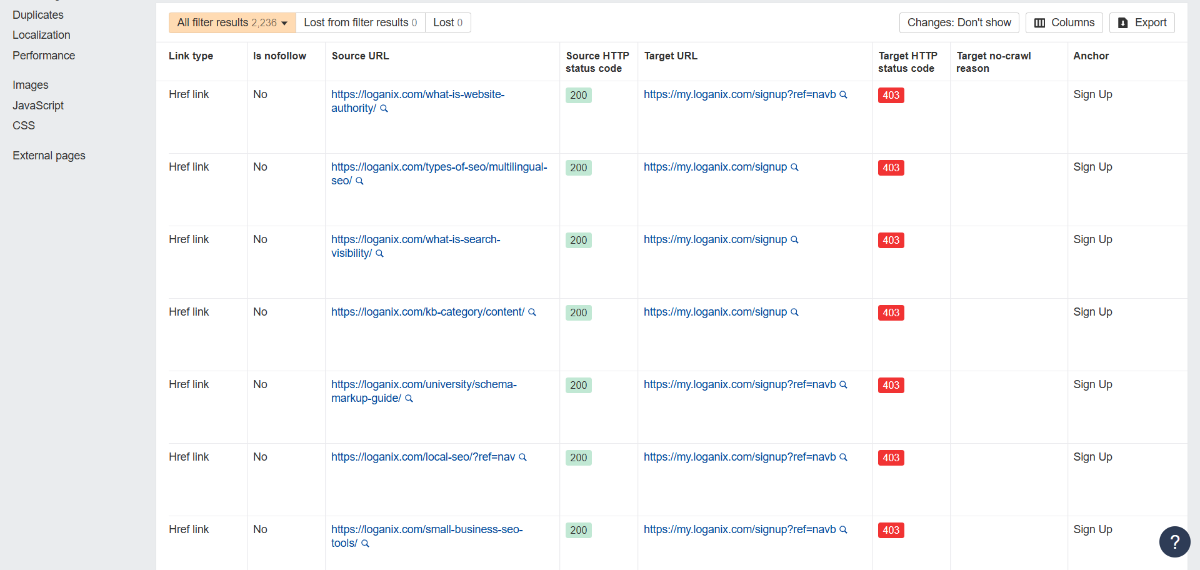Open Performance in the sidebar
The width and height of the screenshot is (1200, 570).
coord(44,55)
